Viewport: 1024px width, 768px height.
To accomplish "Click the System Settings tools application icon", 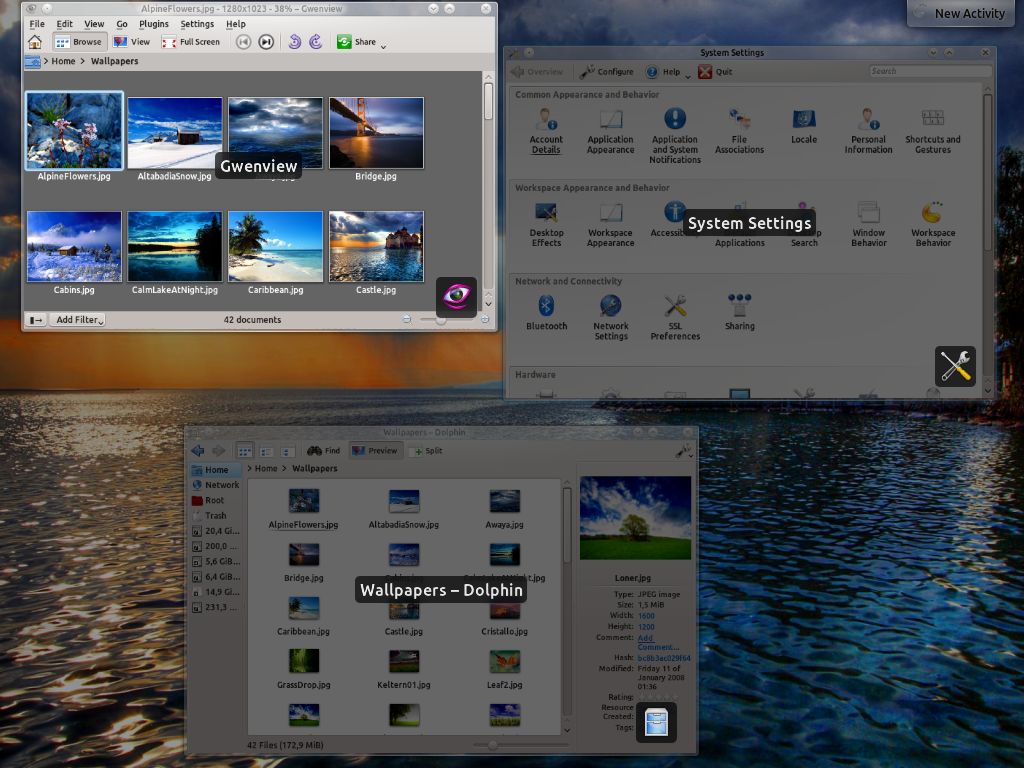I will (955, 366).
